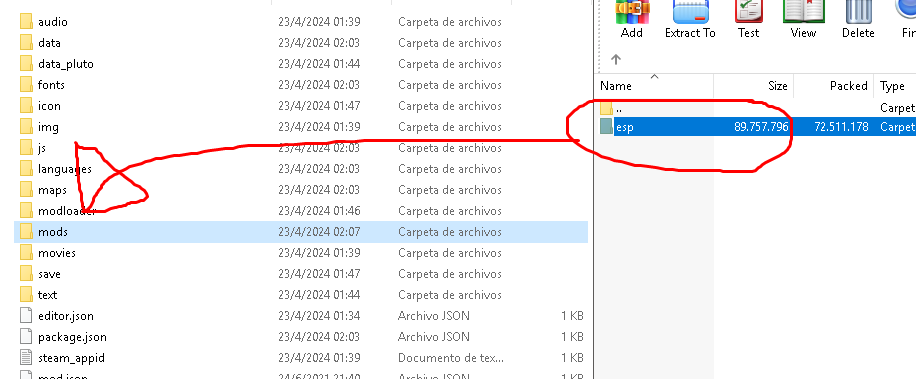Click the icon folder's yellow icon
The height and width of the screenshot is (379, 916).
[x=26, y=106]
